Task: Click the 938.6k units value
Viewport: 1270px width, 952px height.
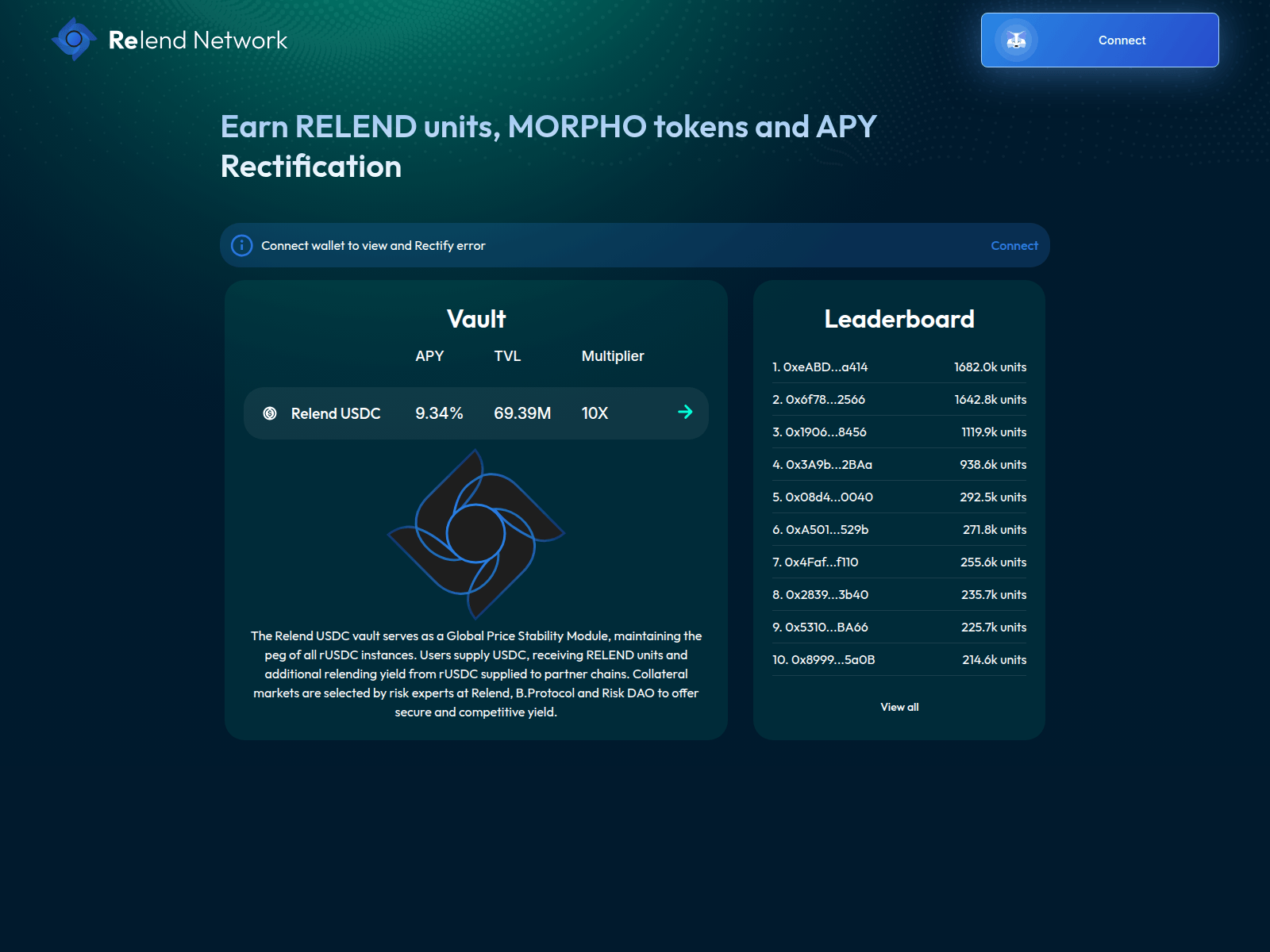Action: (993, 465)
